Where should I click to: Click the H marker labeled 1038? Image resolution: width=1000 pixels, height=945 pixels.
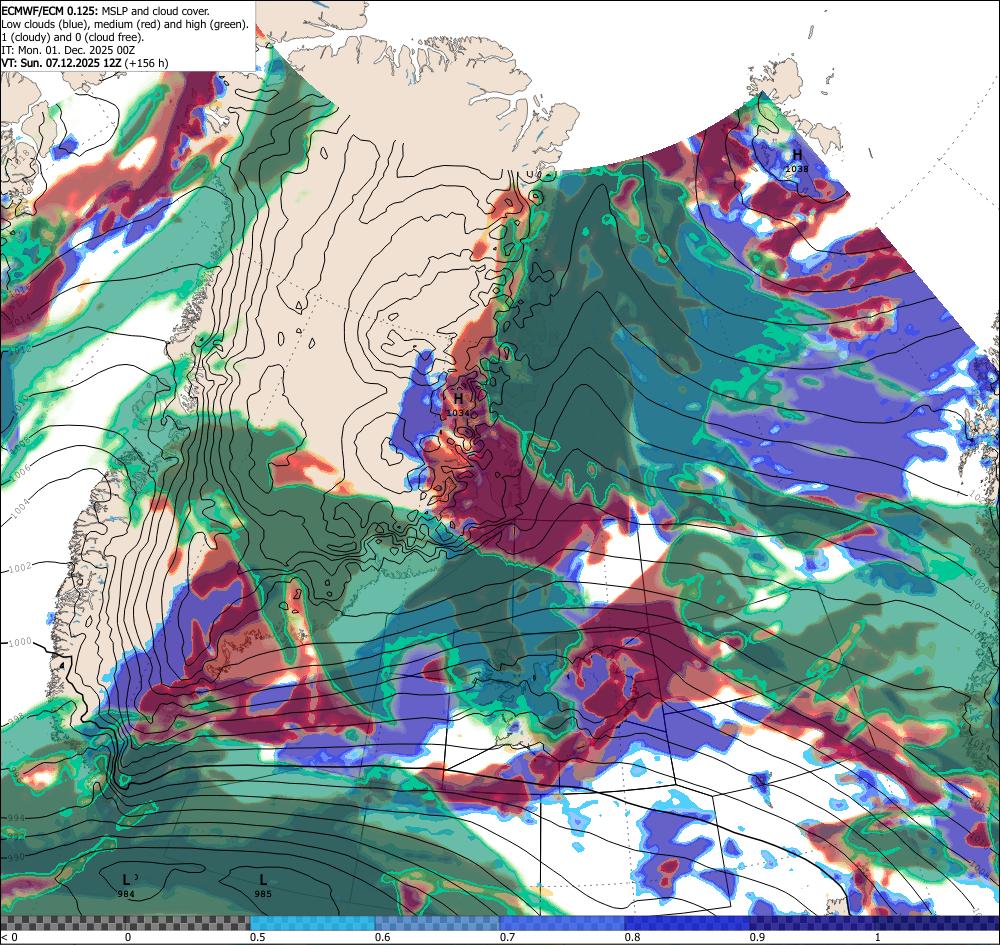click(797, 155)
